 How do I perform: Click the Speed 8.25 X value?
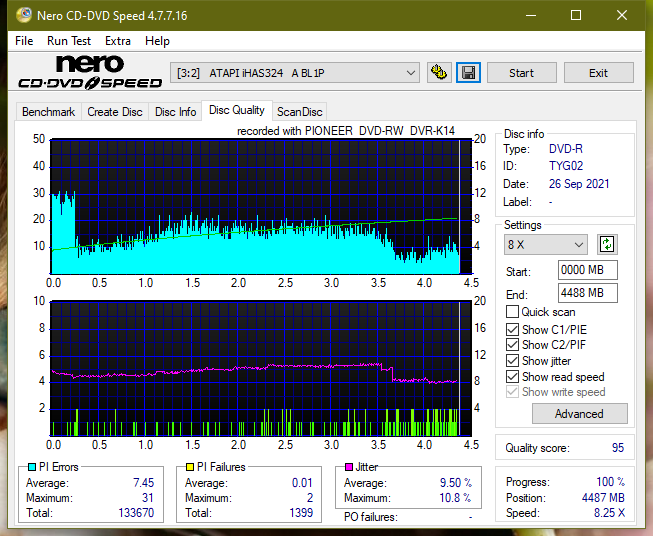609,513
